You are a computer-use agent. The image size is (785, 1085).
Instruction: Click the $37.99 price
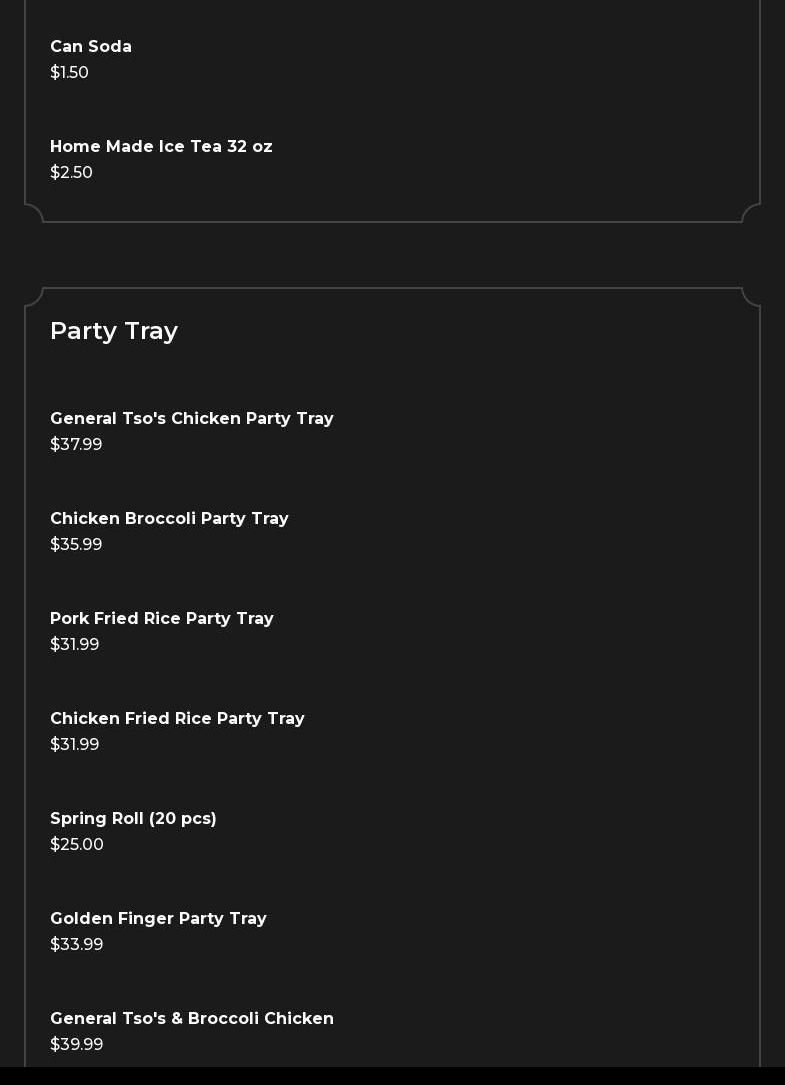[x=76, y=445]
